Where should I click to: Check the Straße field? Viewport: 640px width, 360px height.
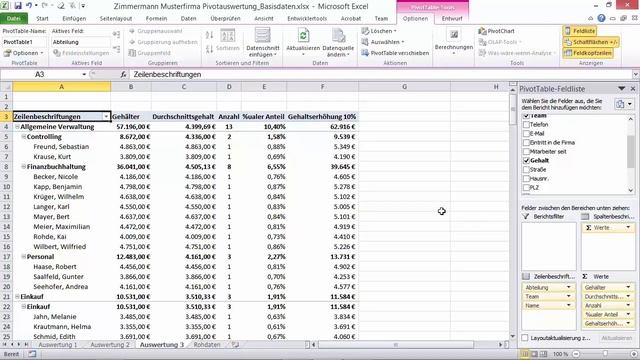pos(526,169)
